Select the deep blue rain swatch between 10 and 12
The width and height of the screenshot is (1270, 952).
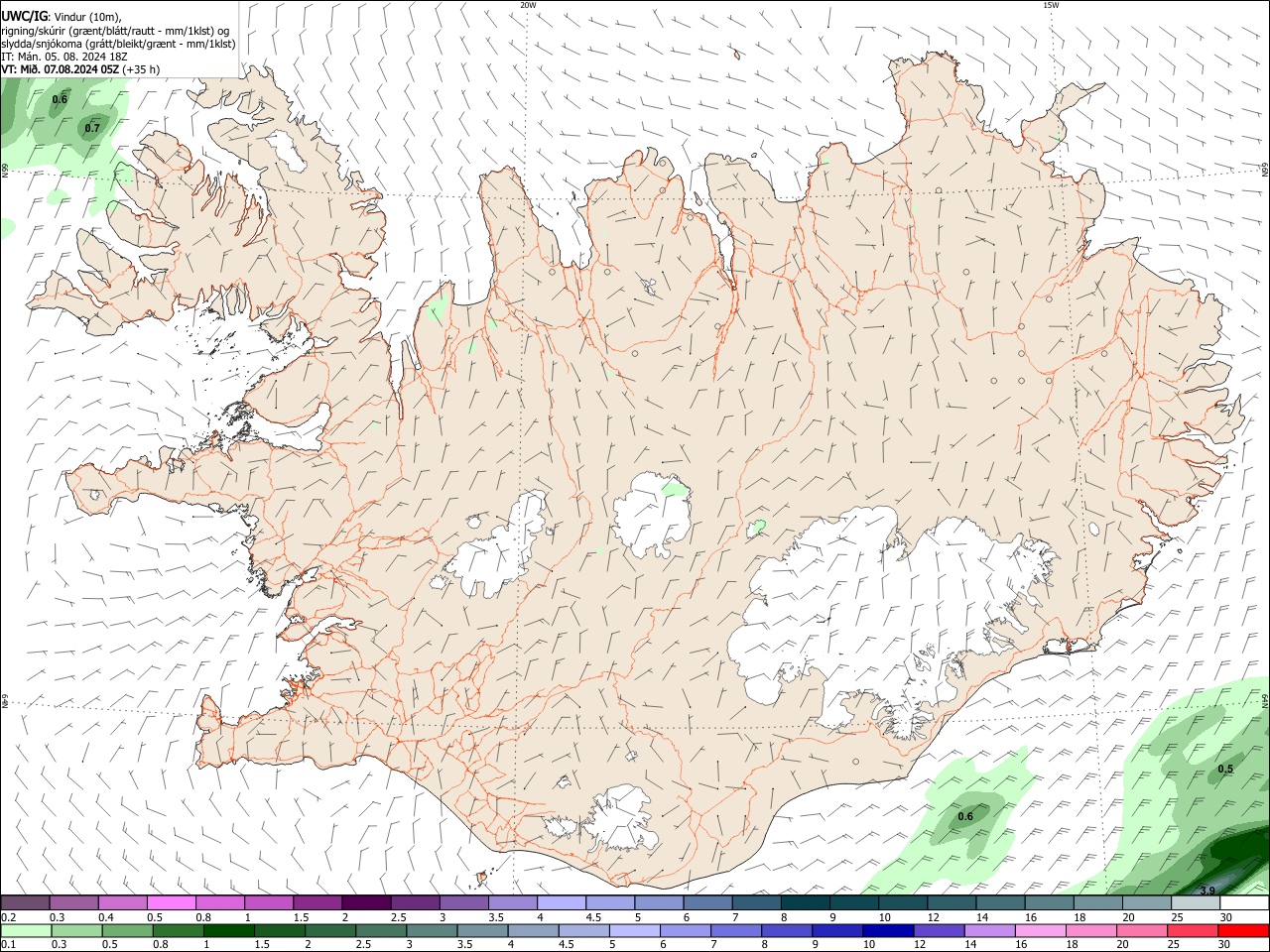[886, 930]
